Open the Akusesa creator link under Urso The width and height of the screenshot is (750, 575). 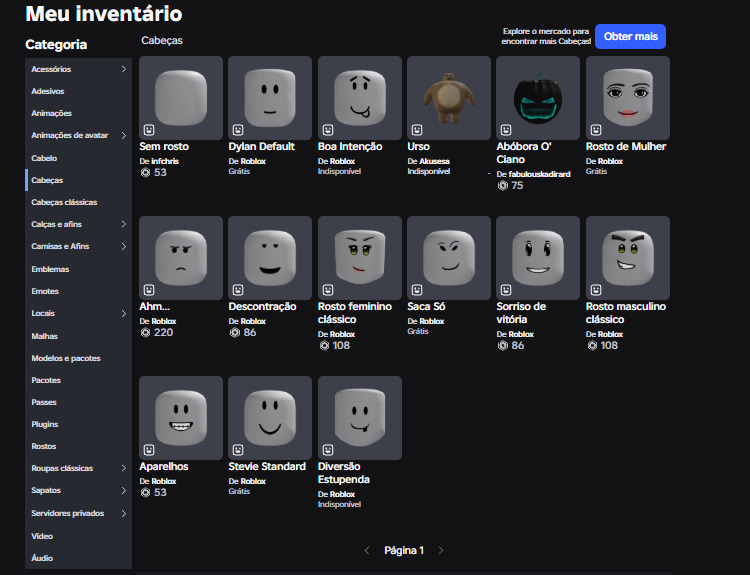(437, 160)
